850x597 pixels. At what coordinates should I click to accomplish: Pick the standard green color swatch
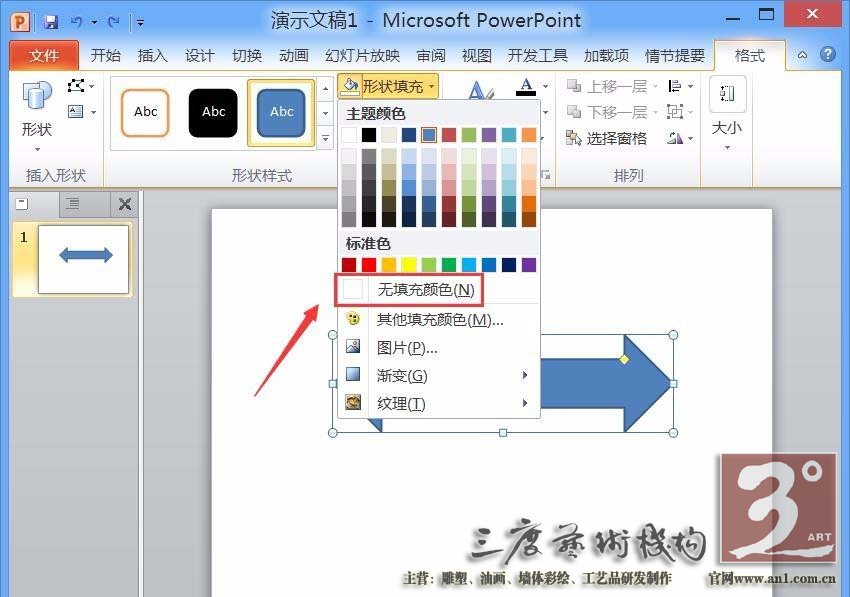449,265
